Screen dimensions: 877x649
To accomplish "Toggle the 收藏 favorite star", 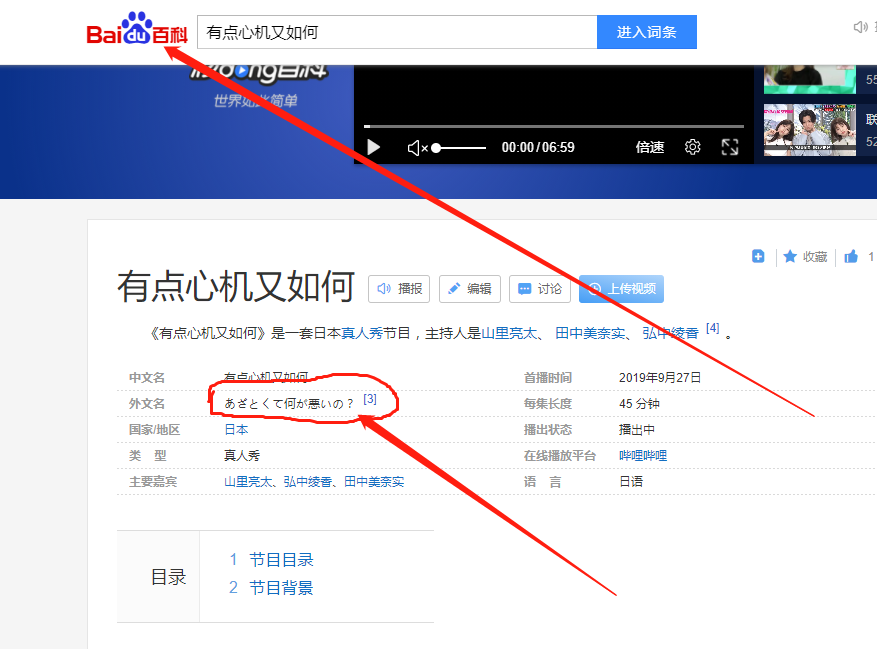I will (x=804, y=256).
